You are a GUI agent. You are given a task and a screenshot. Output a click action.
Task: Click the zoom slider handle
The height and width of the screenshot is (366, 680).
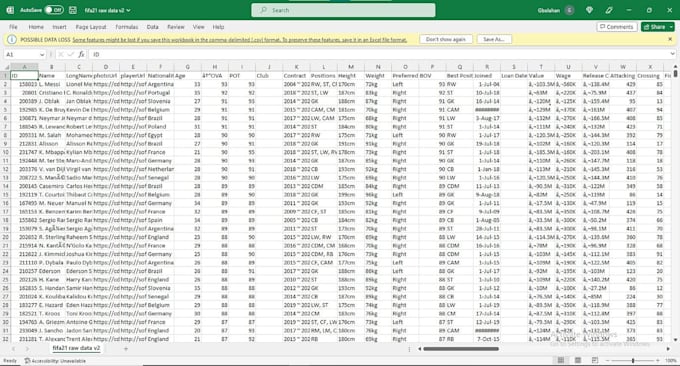[633, 360]
